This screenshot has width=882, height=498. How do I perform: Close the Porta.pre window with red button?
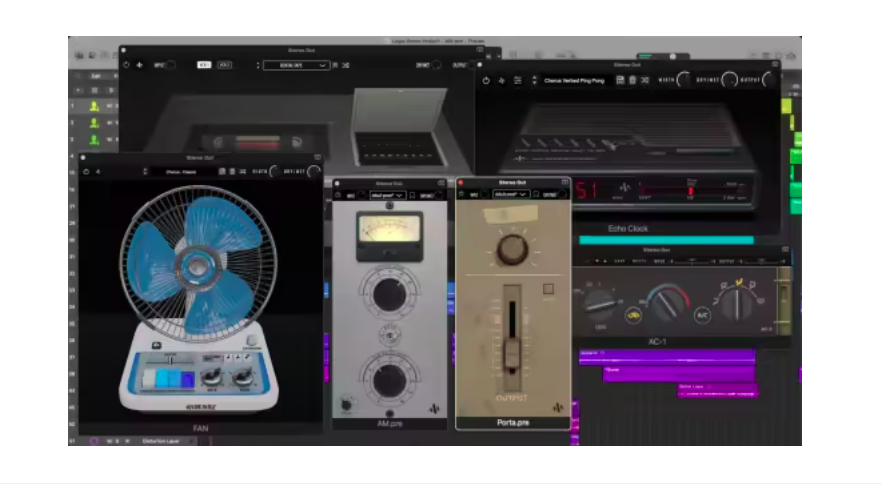(x=461, y=183)
